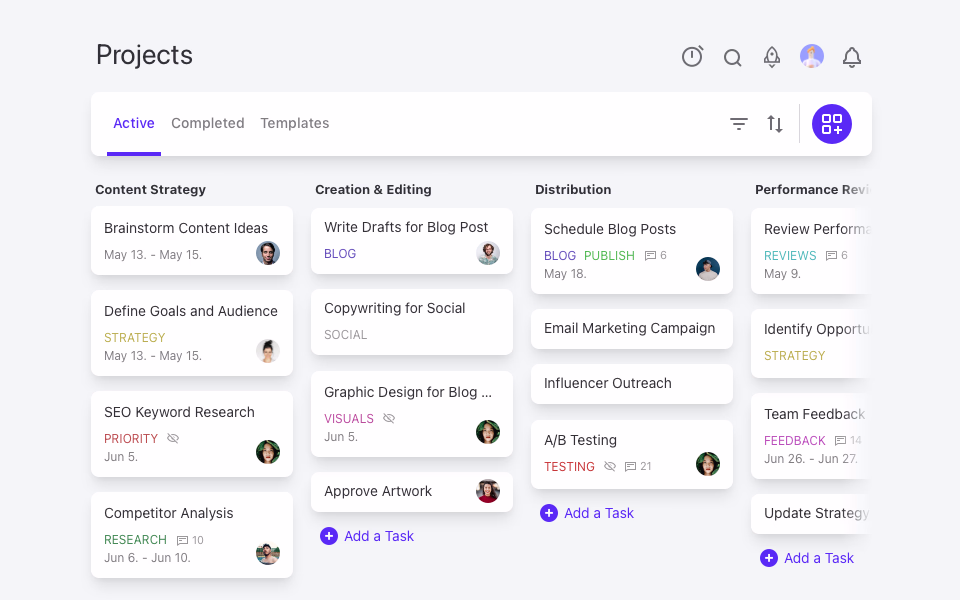
Task: Open the Email Marketing Campaign card
Action: 629,328
